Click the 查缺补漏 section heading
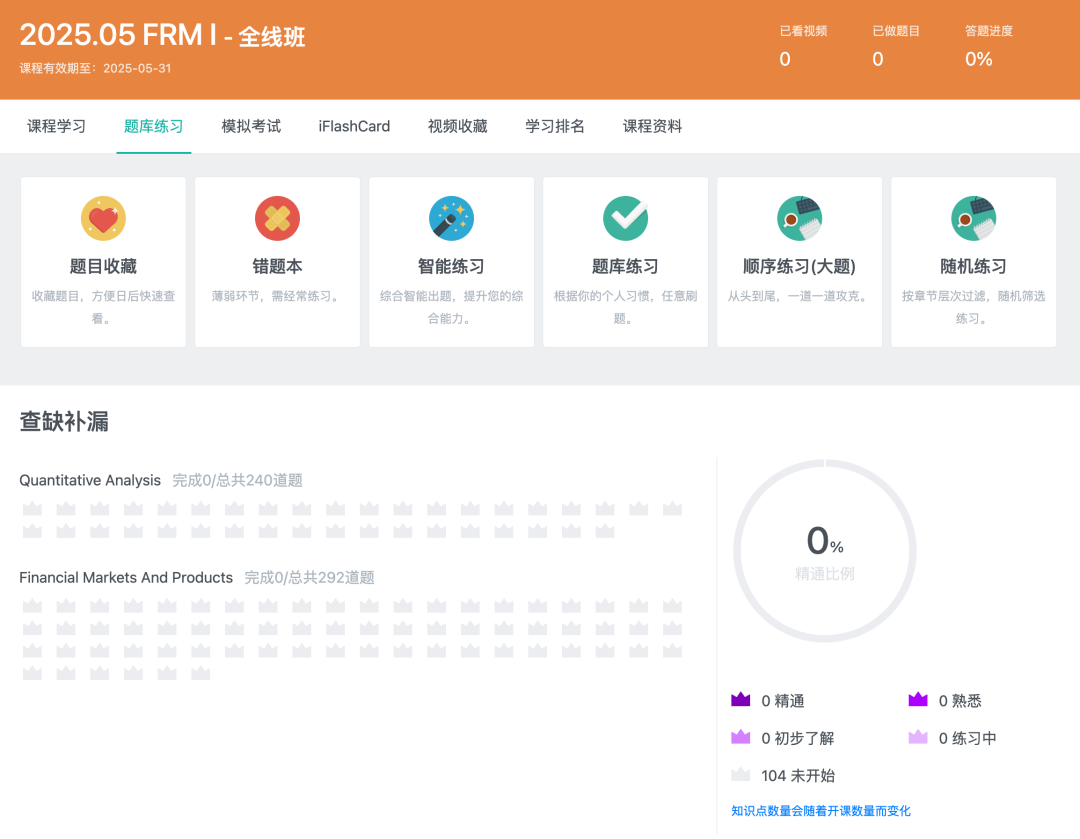The image size is (1080, 839). [x=64, y=421]
